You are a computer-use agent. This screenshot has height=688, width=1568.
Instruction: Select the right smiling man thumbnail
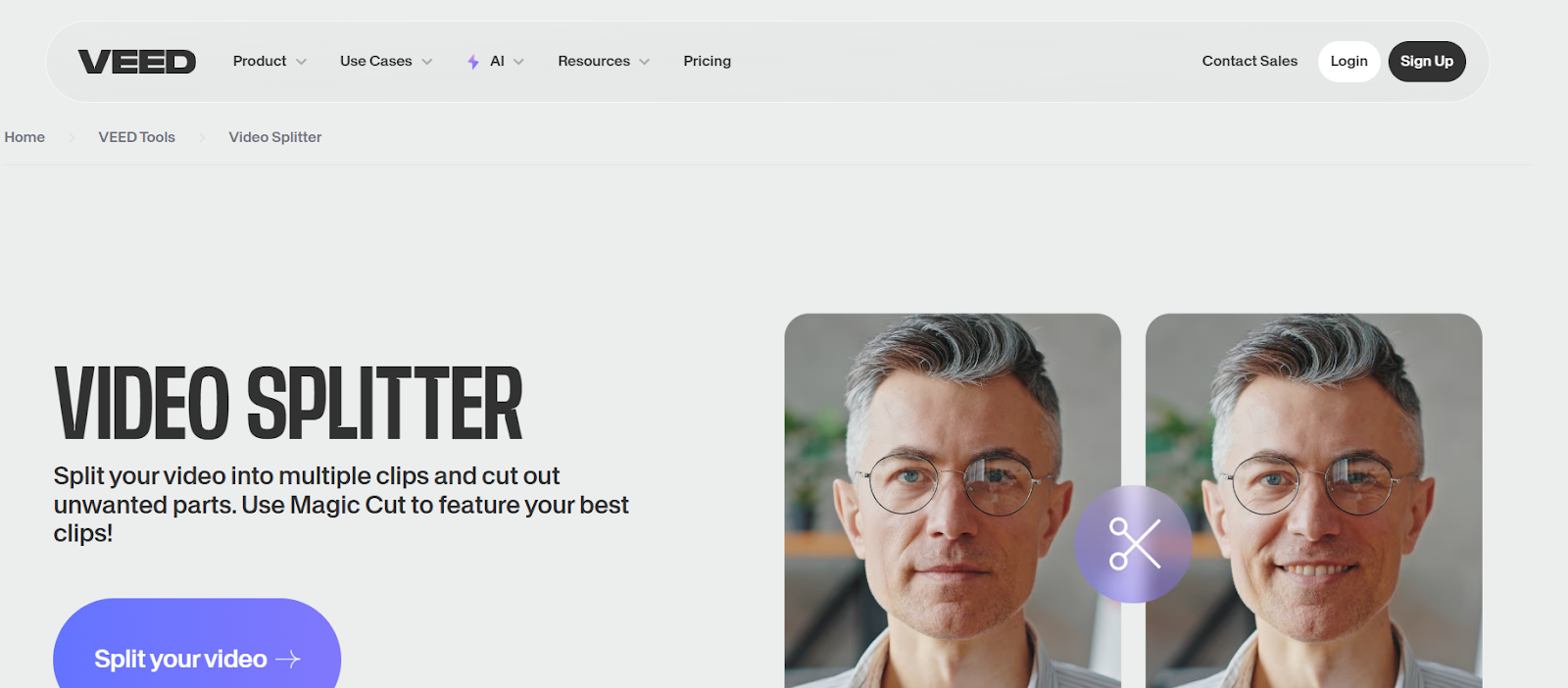[x=1314, y=501]
